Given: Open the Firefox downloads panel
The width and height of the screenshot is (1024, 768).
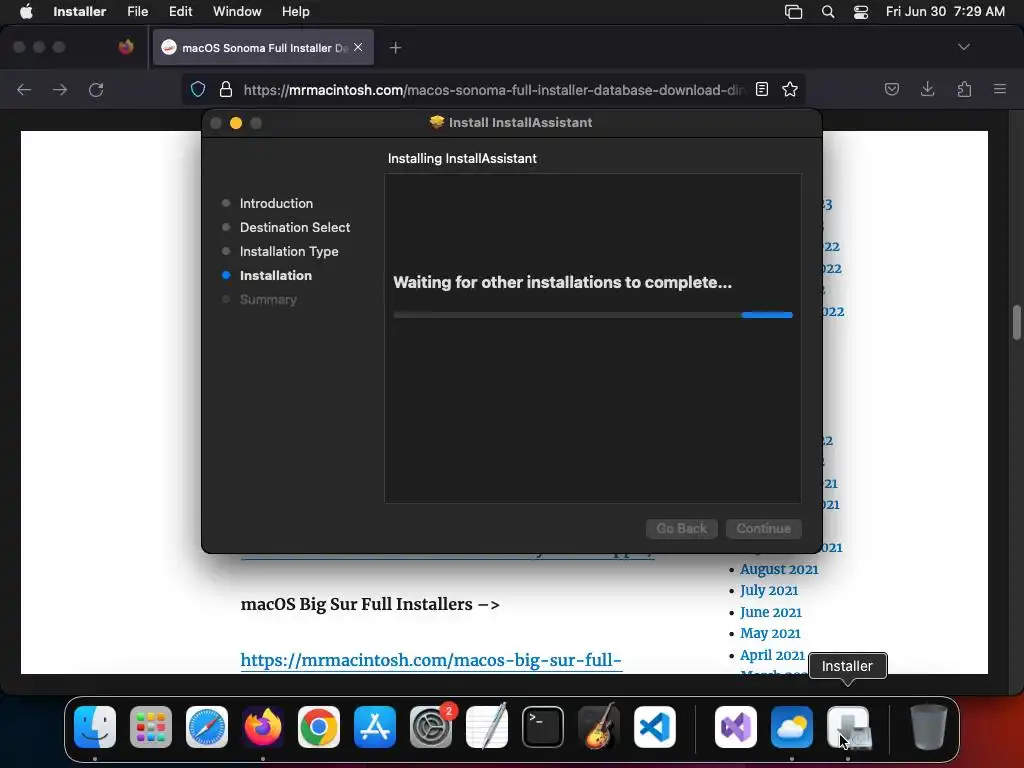Looking at the screenshot, I should tap(927, 89).
